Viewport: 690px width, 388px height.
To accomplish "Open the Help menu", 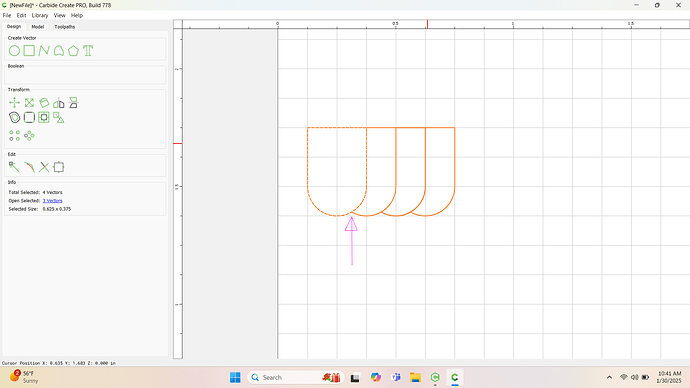I will (x=77, y=15).
